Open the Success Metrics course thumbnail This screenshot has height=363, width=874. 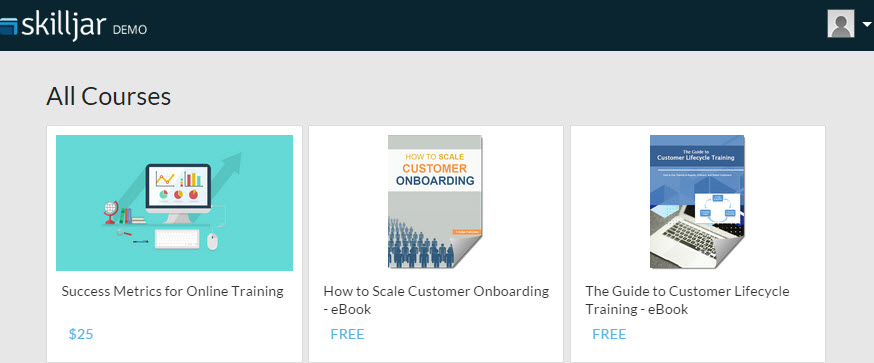tap(174, 202)
